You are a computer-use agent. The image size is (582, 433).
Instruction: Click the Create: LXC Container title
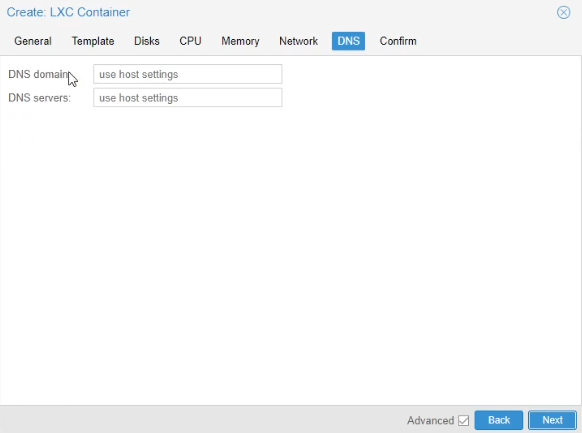click(68, 12)
